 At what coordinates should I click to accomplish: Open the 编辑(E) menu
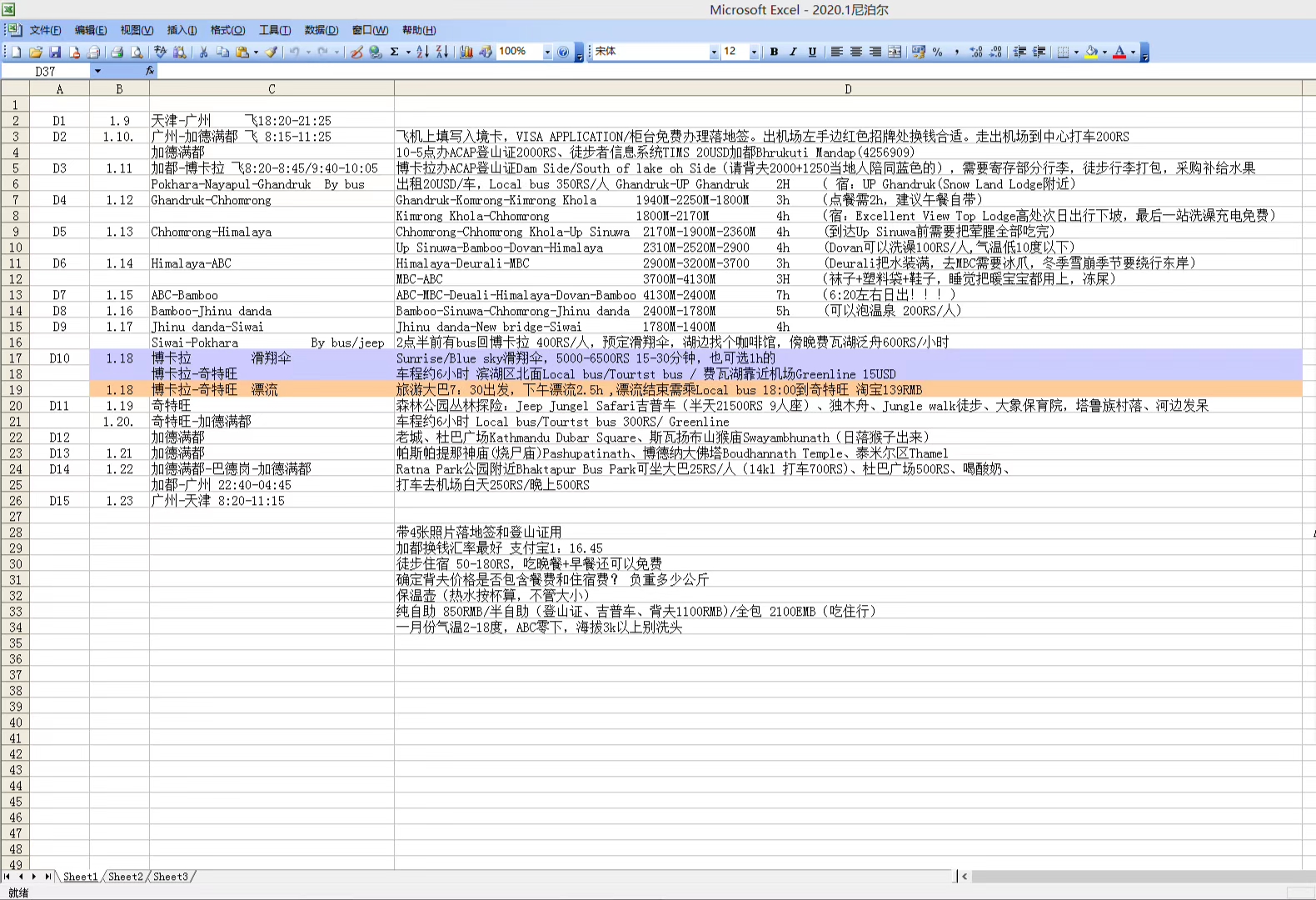click(x=91, y=30)
